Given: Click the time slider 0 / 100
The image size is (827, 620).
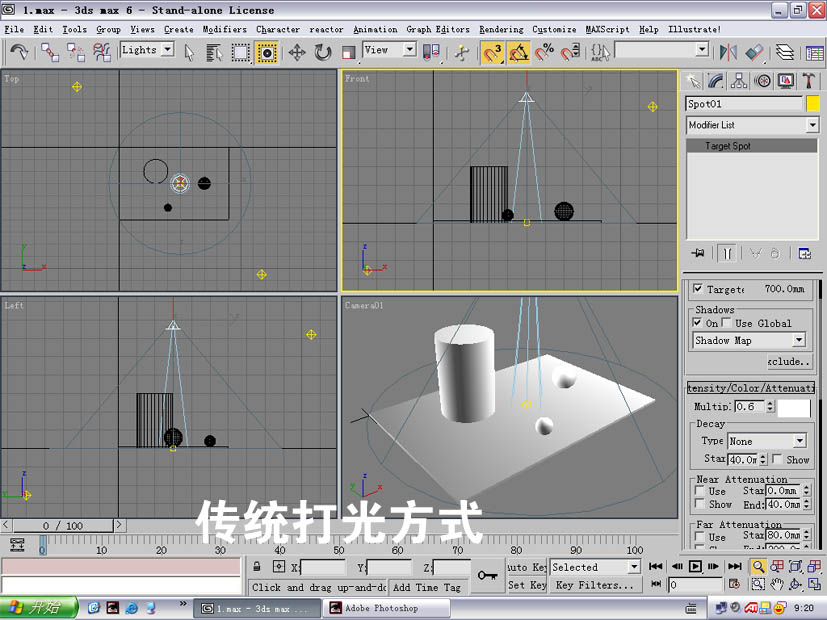Looking at the screenshot, I should 63,526.
